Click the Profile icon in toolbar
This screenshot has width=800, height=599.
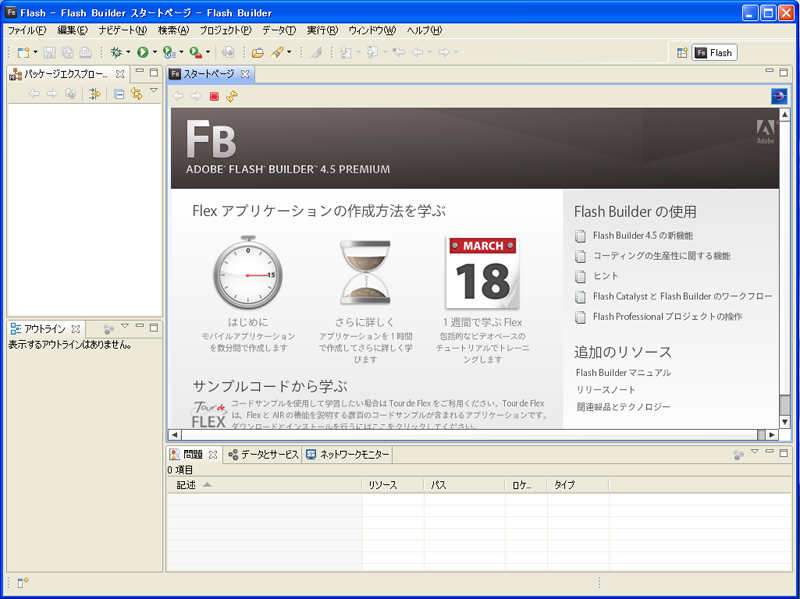(x=169, y=52)
